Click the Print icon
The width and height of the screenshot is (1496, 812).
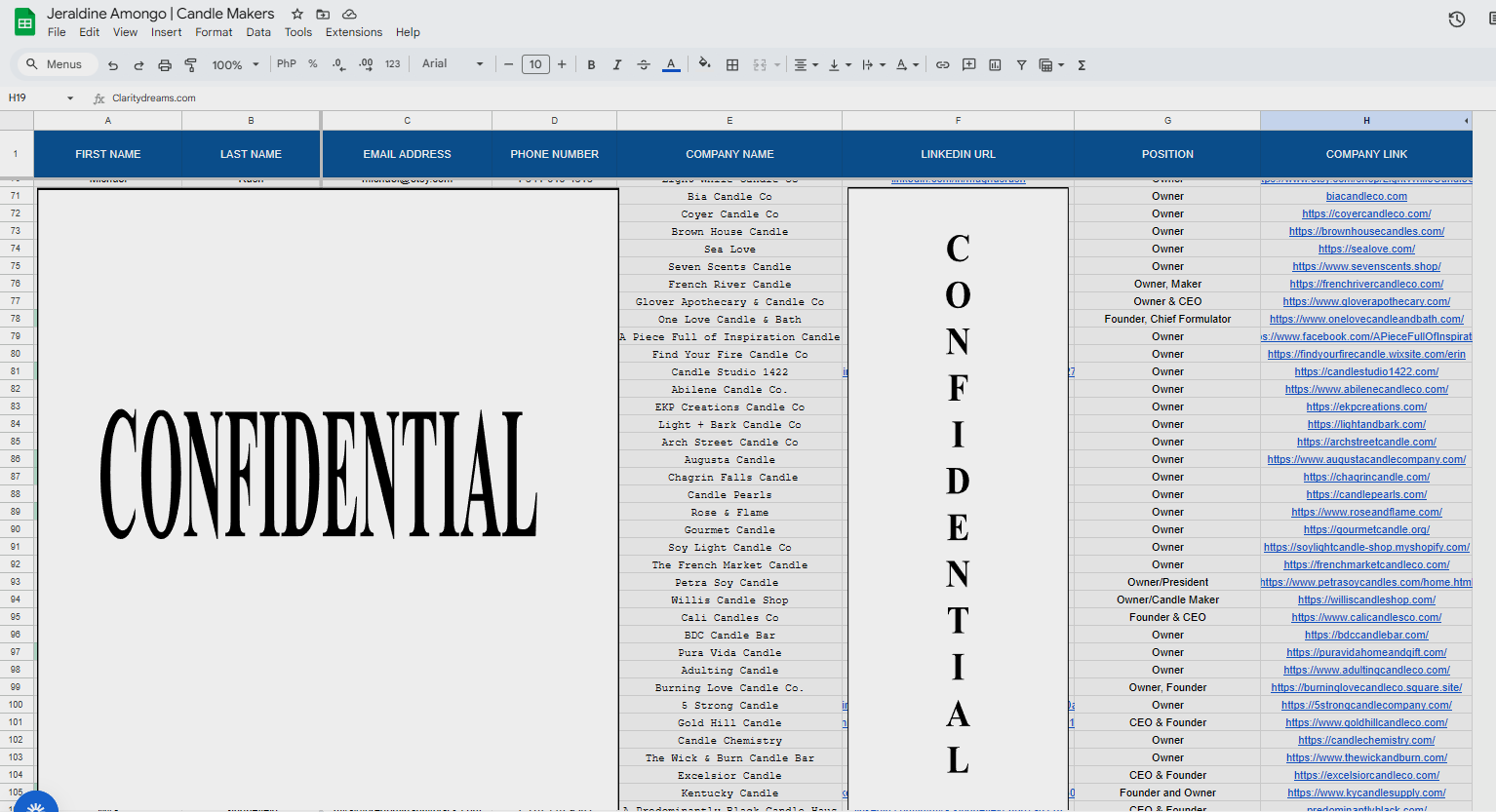click(165, 65)
